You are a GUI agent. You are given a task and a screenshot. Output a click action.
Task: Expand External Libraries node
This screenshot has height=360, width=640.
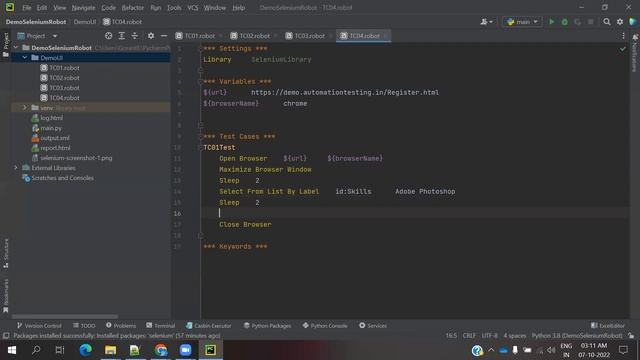[16, 168]
